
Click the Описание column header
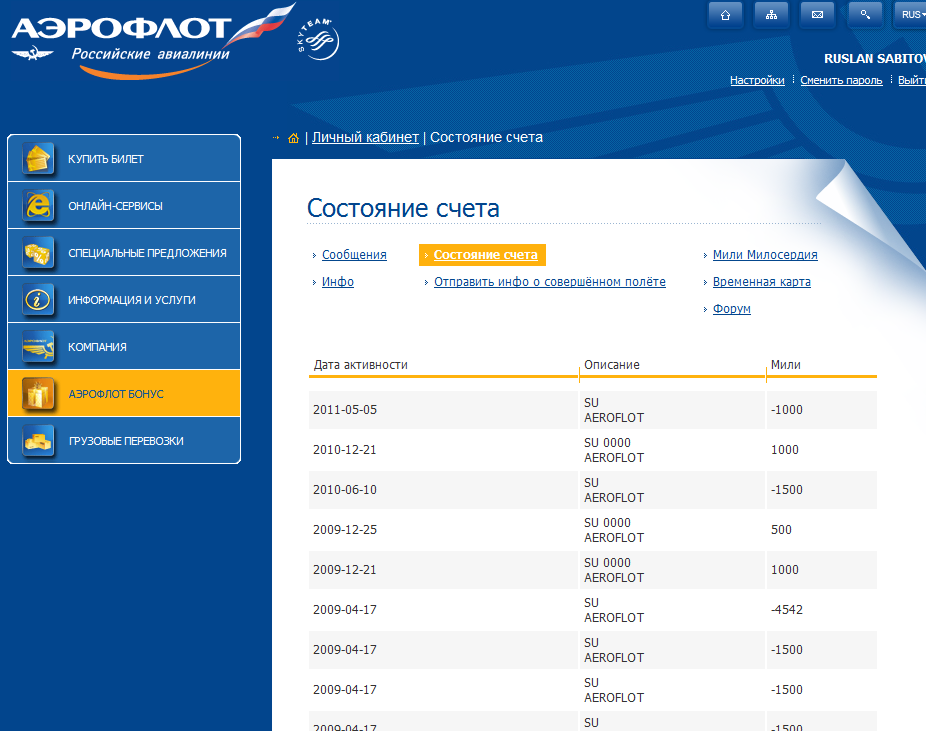[x=612, y=365]
